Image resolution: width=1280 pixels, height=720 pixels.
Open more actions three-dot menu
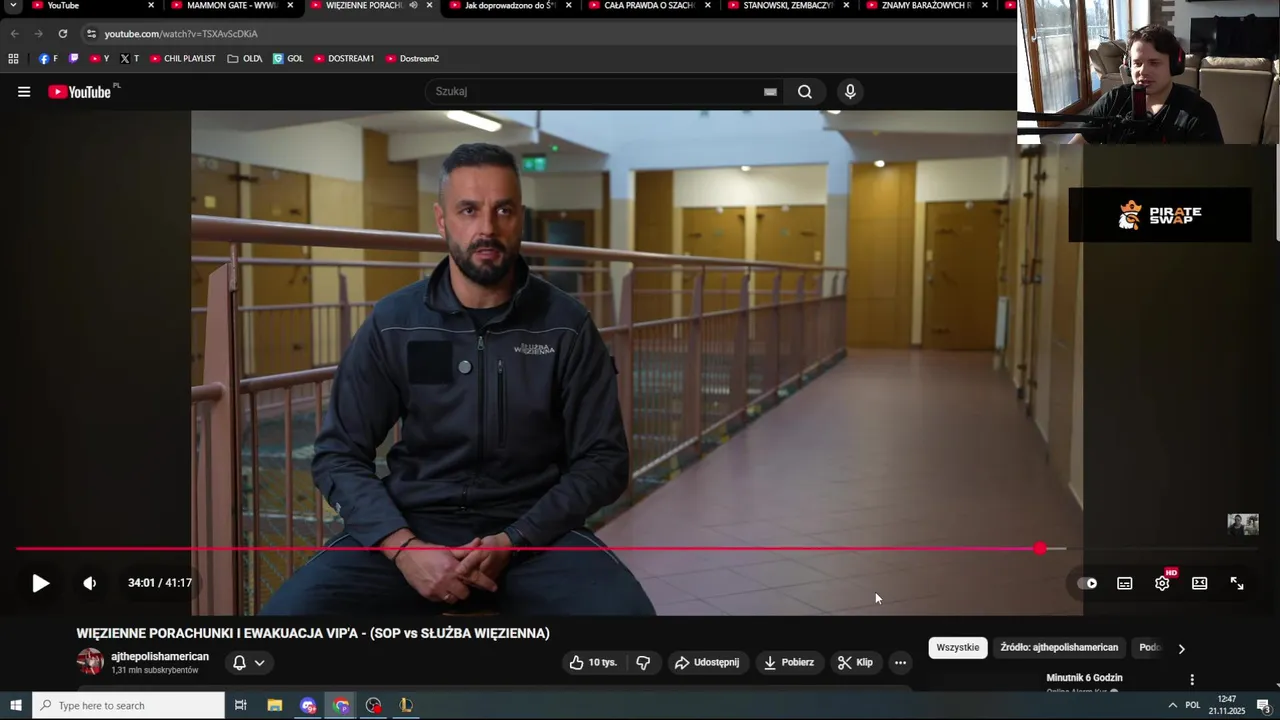click(900, 662)
